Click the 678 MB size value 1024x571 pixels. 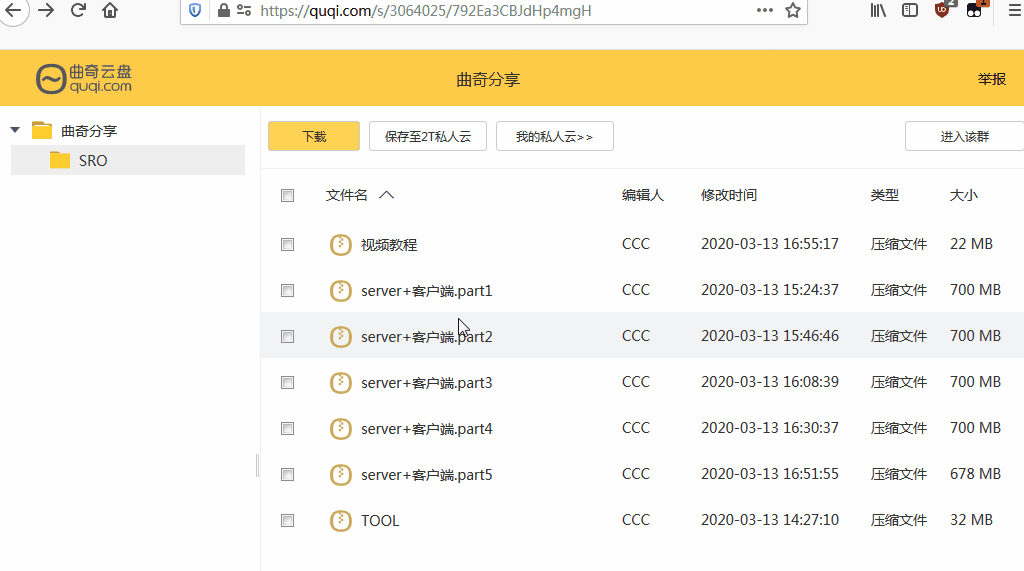975,474
